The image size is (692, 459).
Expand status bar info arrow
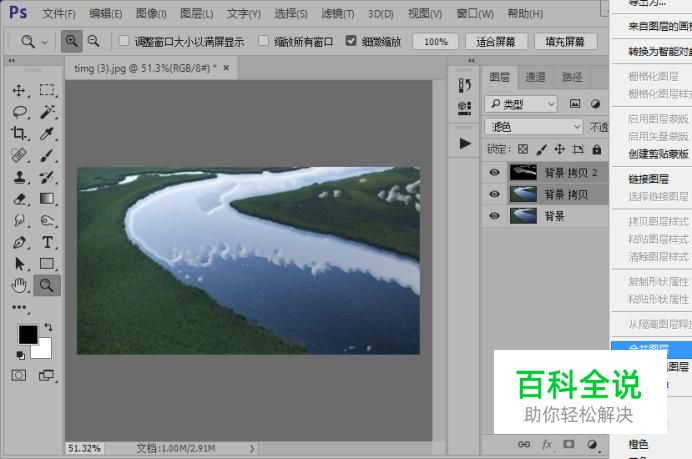pos(252,448)
